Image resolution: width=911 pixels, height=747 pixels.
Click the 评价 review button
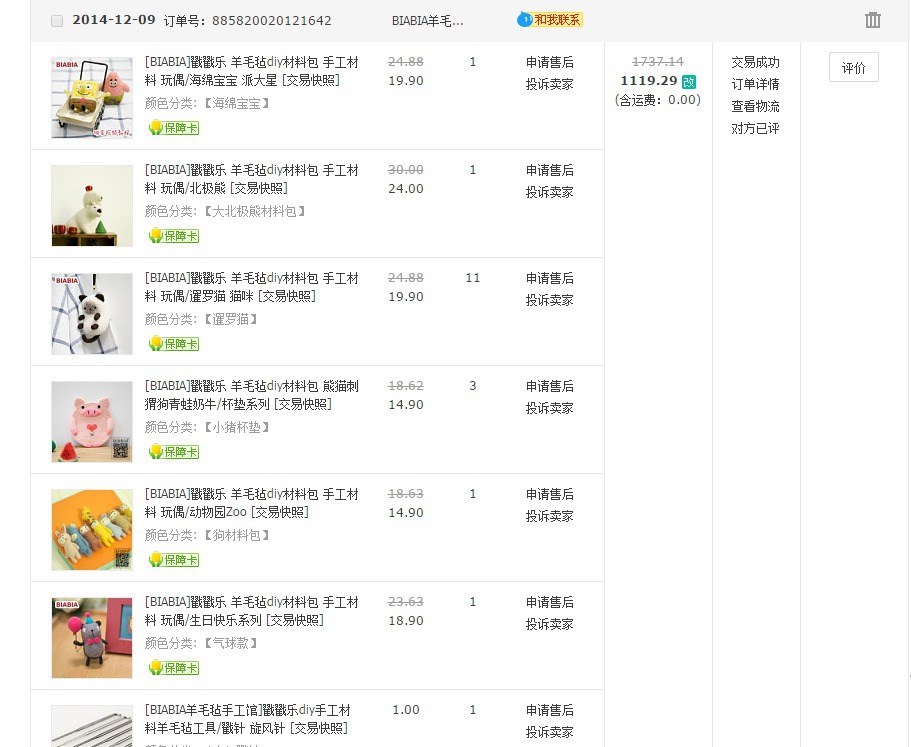[853, 67]
